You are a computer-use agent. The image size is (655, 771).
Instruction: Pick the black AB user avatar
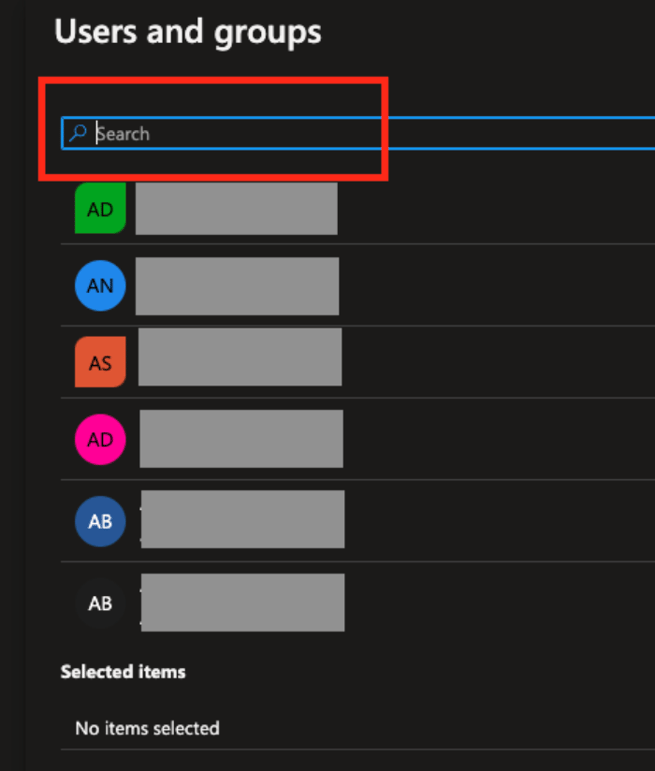coord(100,603)
